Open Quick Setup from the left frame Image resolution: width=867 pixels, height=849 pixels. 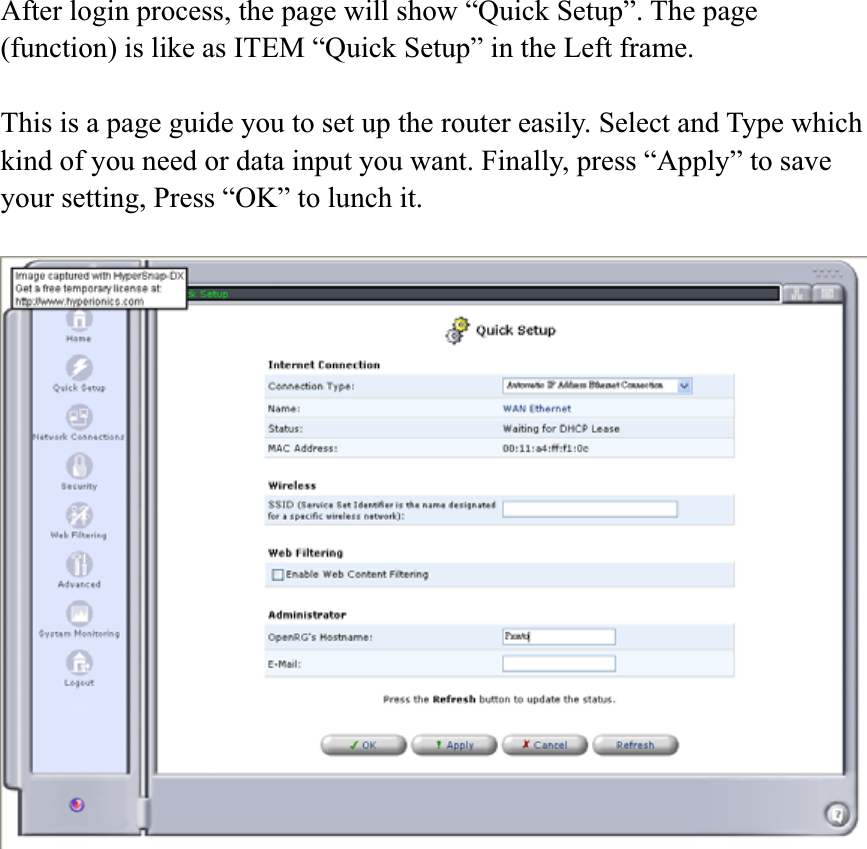pos(79,368)
